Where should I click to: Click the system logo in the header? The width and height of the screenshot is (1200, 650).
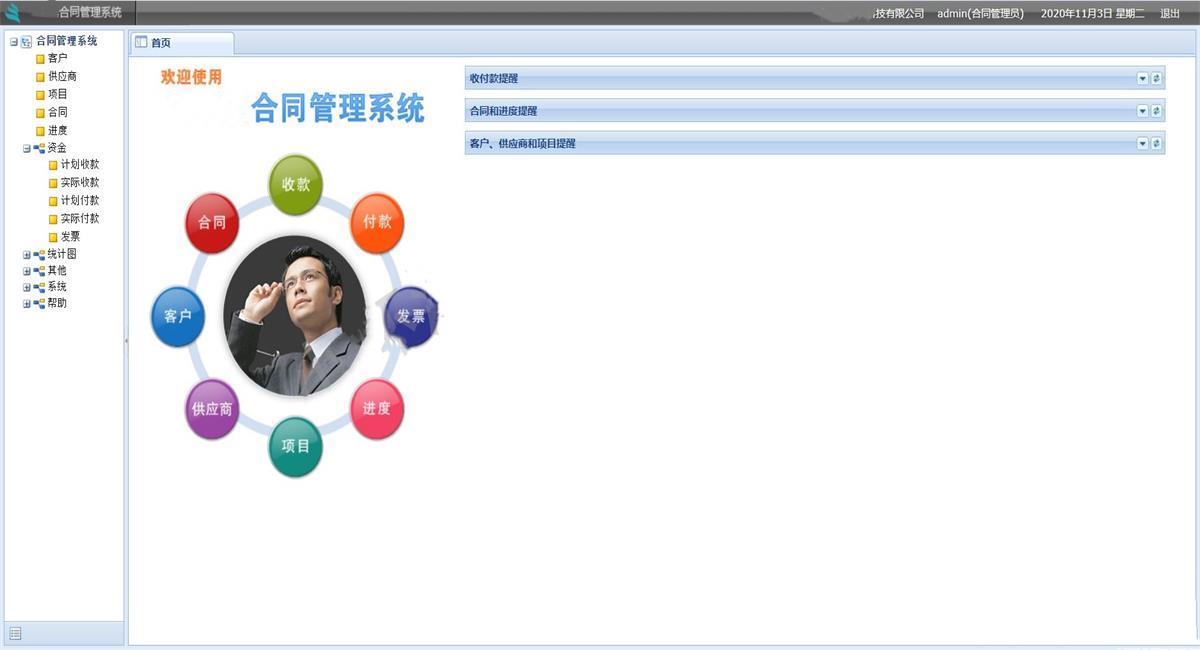coord(13,13)
